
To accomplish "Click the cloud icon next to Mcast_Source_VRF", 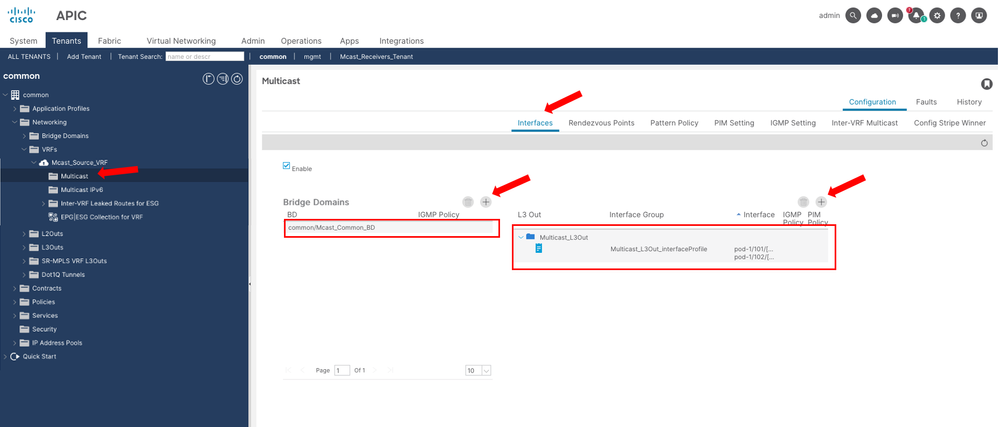I will [44, 163].
